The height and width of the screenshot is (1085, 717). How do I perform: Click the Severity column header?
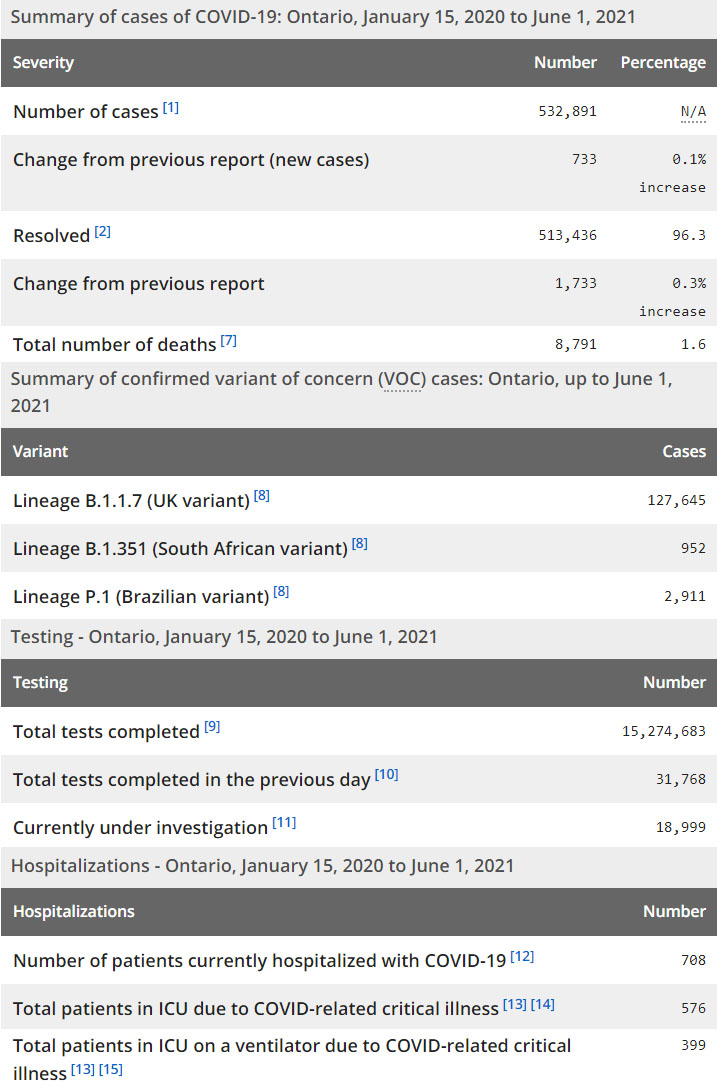pos(44,62)
